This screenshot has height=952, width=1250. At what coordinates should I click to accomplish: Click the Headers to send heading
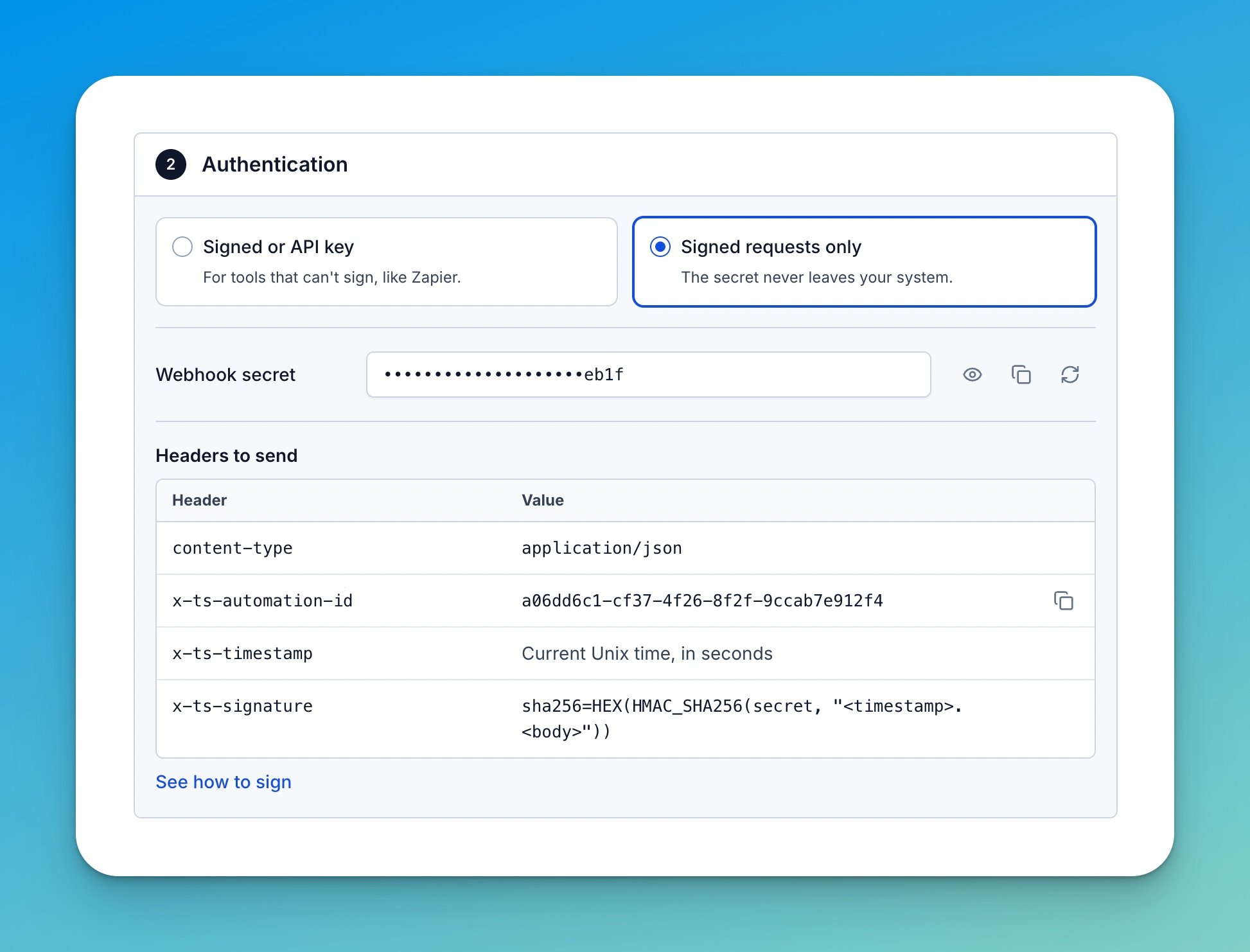(x=227, y=455)
